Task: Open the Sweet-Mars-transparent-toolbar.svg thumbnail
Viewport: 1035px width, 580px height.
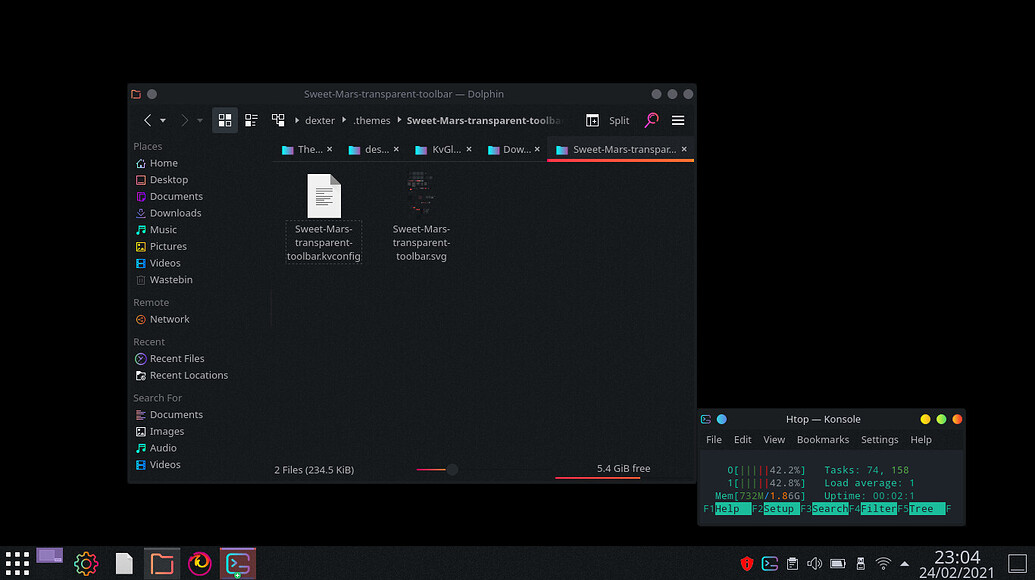Action: pos(420,193)
